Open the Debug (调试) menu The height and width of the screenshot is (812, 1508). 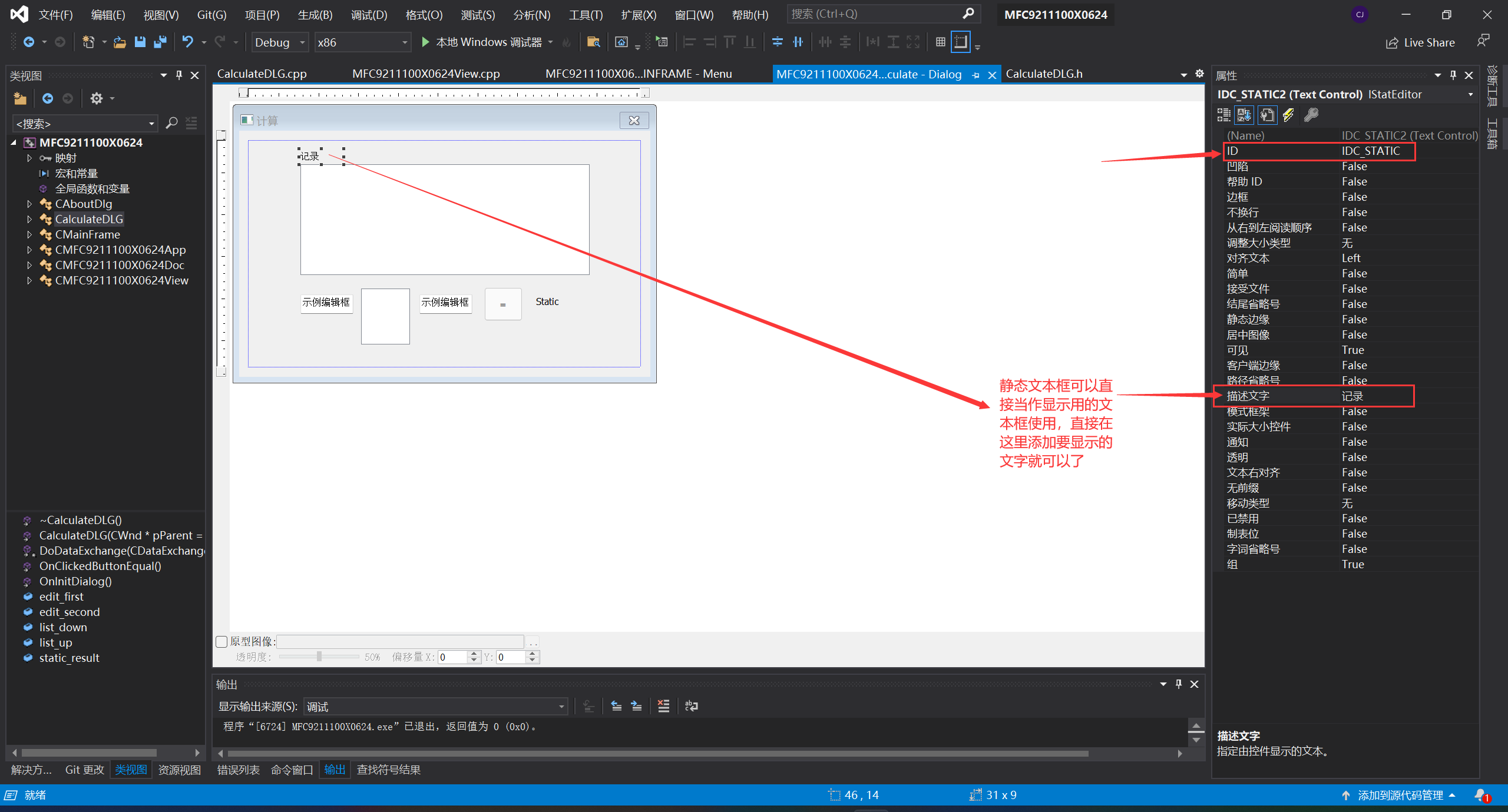369,15
